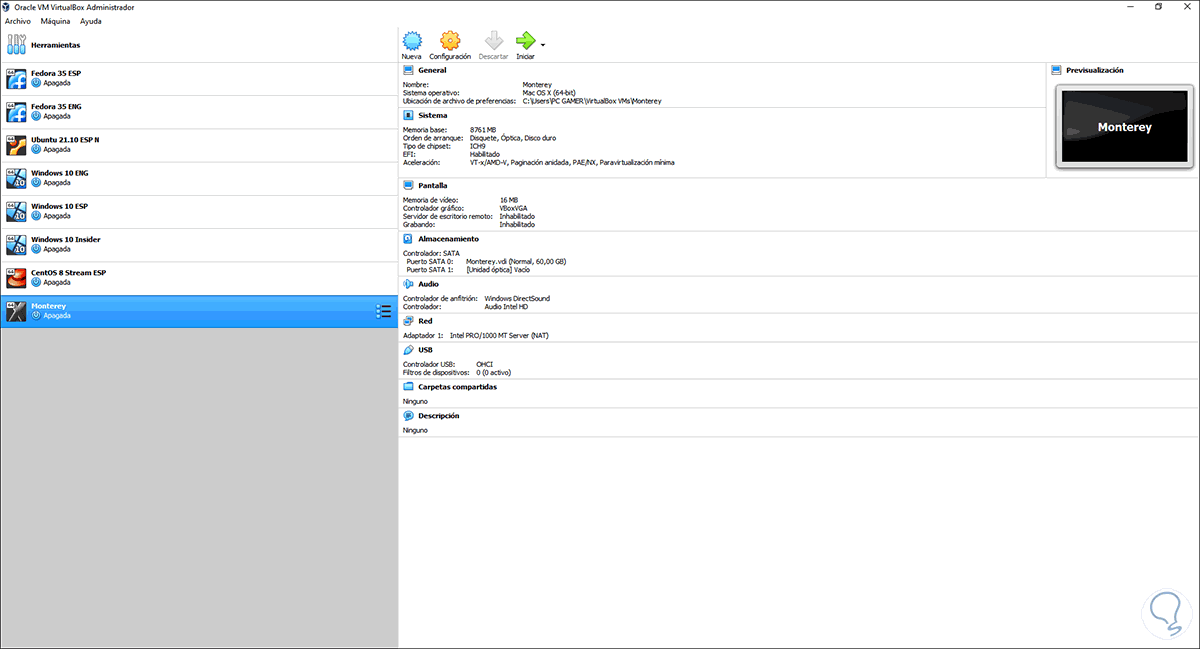Open the Ayuda menu
Viewport: 1200px width, 649px height.
tap(91, 21)
